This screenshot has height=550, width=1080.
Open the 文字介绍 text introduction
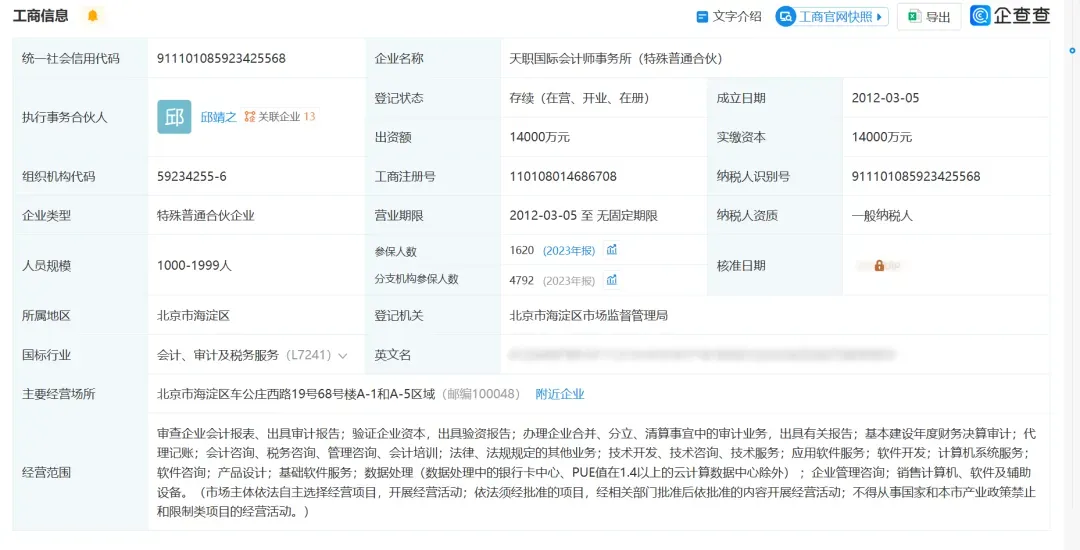[x=729, y=17]
